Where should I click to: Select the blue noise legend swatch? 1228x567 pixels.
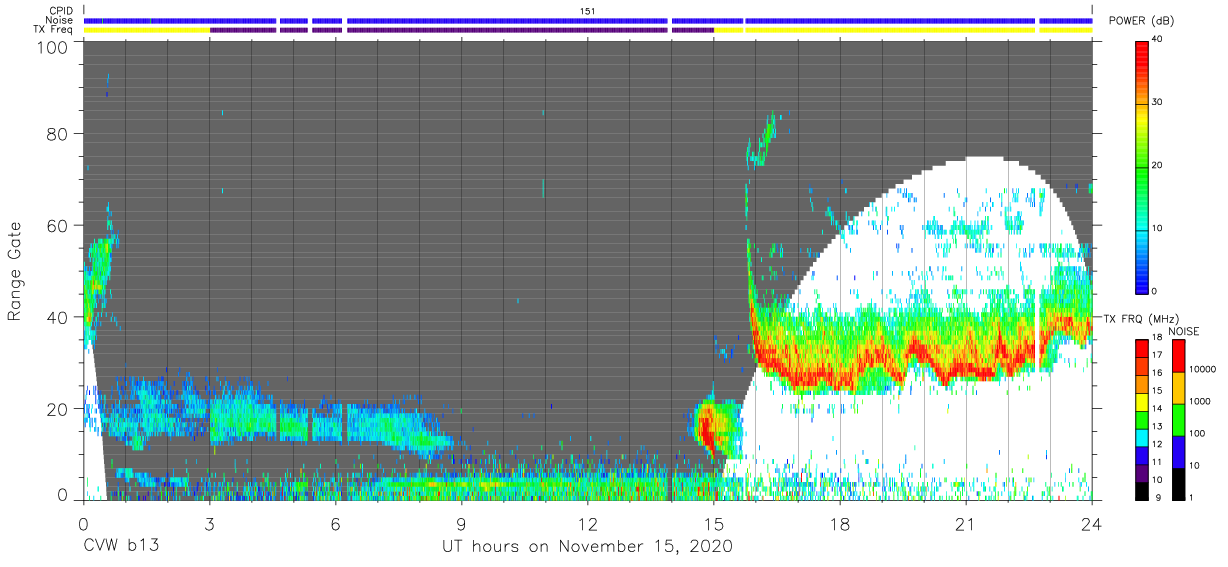[1179, 451]
